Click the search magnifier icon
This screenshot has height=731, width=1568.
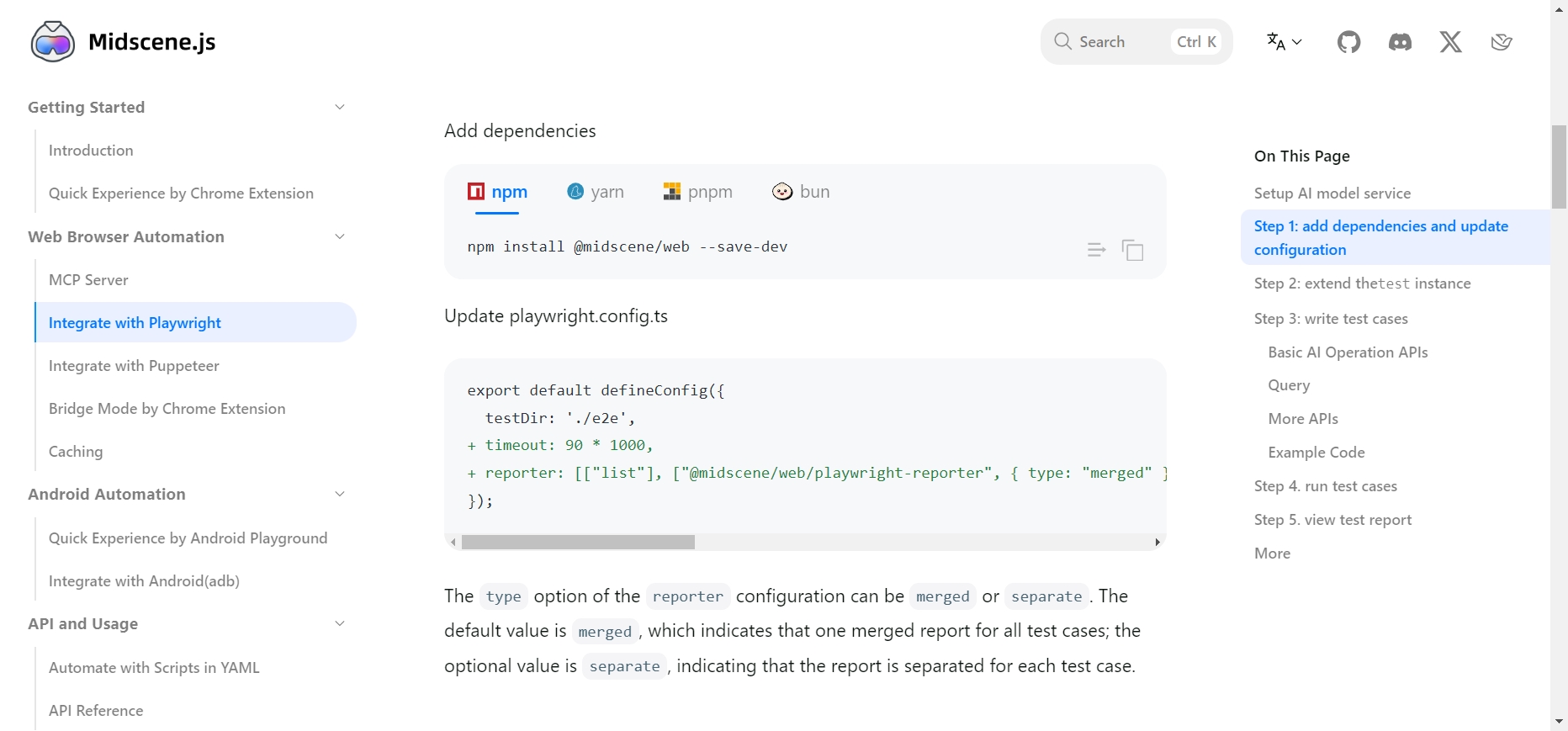pyautogui.click(x=1062, y=41)
